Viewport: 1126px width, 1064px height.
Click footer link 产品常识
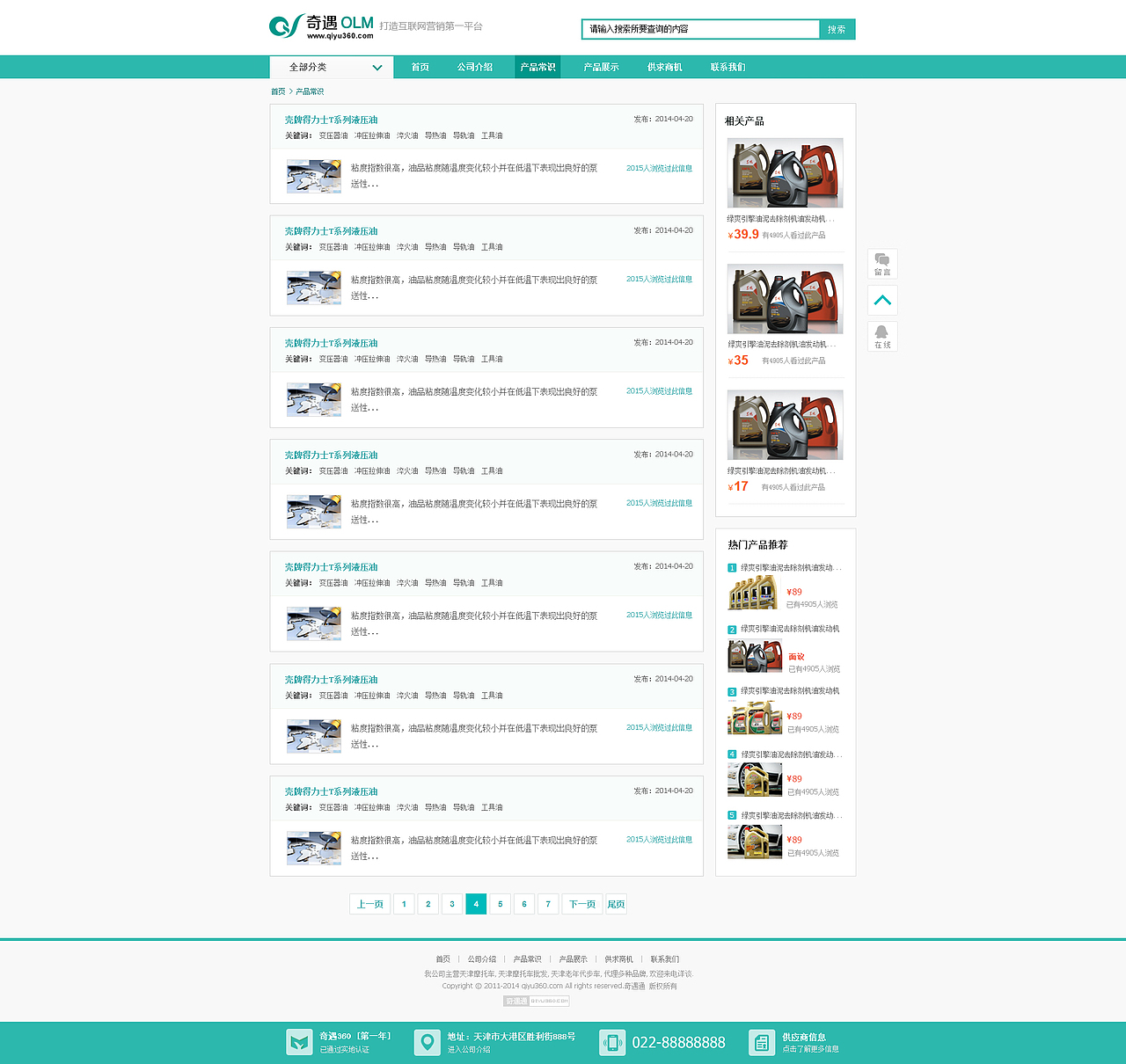click(528, 959)
